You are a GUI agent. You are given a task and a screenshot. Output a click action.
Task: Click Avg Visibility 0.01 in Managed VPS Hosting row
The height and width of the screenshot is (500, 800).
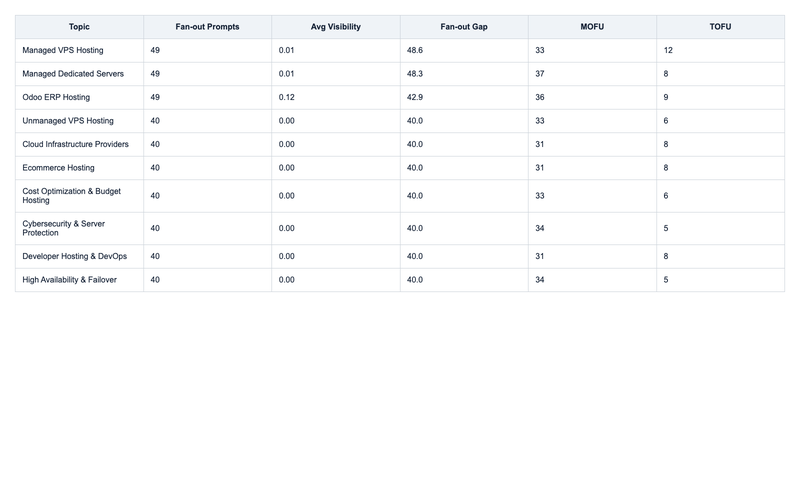coord(286,50)
